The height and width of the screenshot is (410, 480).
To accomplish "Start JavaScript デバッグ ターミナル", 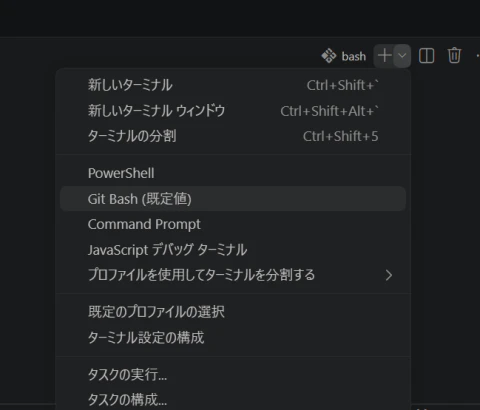I will [233, 250].
